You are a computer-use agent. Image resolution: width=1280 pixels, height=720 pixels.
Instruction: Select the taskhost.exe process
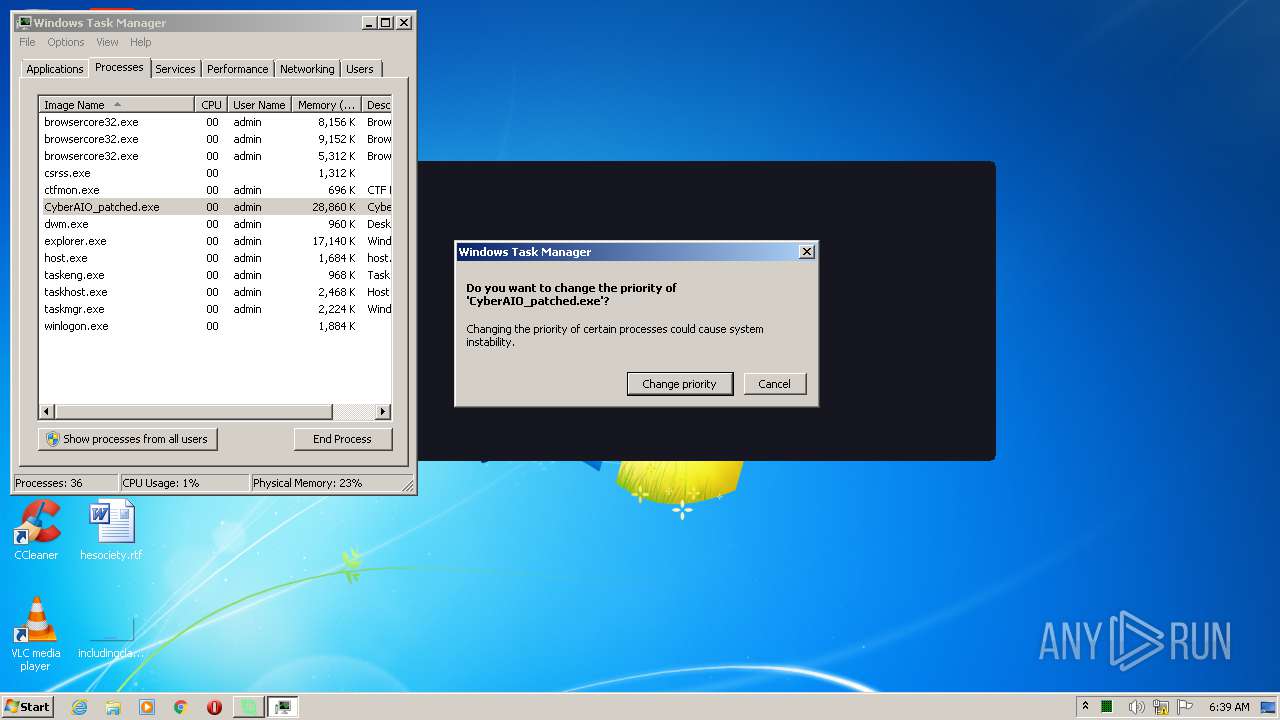tap(215, 292)
